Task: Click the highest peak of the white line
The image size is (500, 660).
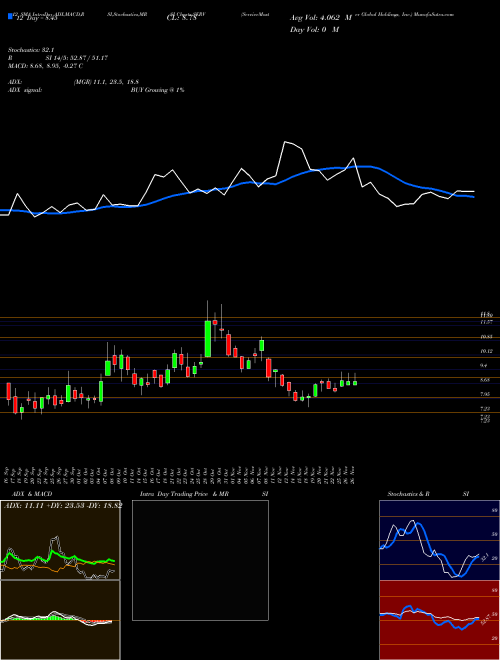Action: [285, 142]
